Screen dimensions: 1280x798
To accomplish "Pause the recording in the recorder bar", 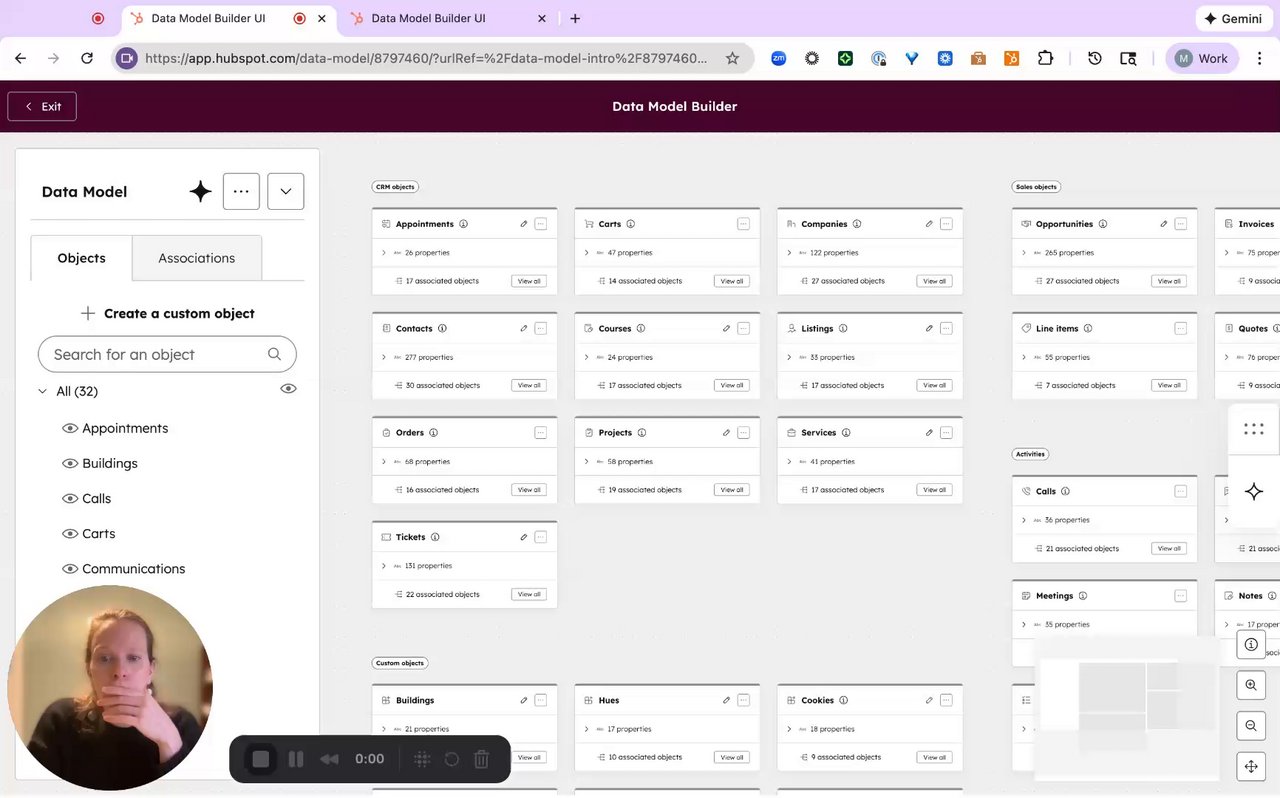I will [296, 759].
